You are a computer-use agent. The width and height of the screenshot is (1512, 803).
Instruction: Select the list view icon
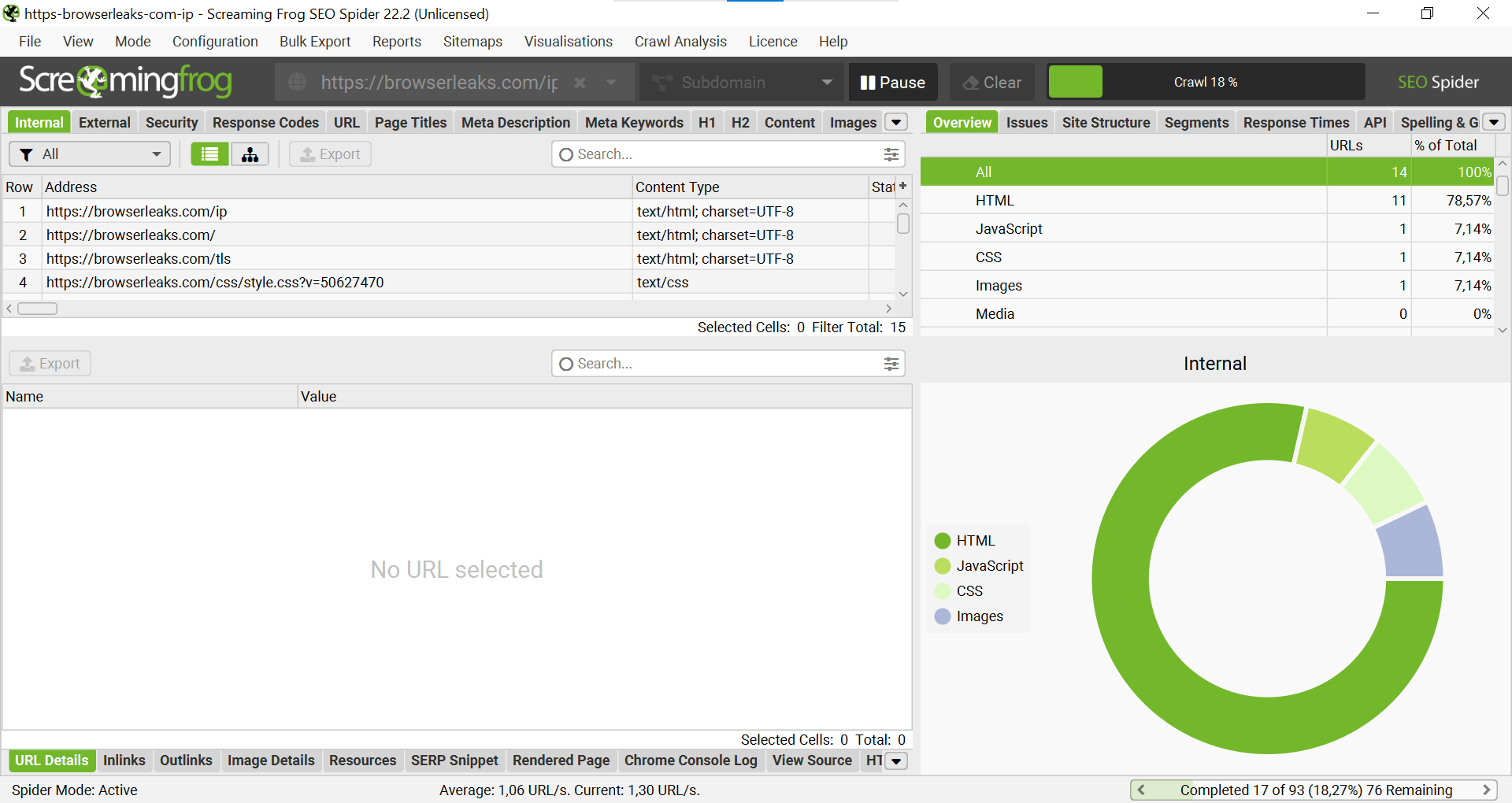pyautogui.click(x=209, y=154)
